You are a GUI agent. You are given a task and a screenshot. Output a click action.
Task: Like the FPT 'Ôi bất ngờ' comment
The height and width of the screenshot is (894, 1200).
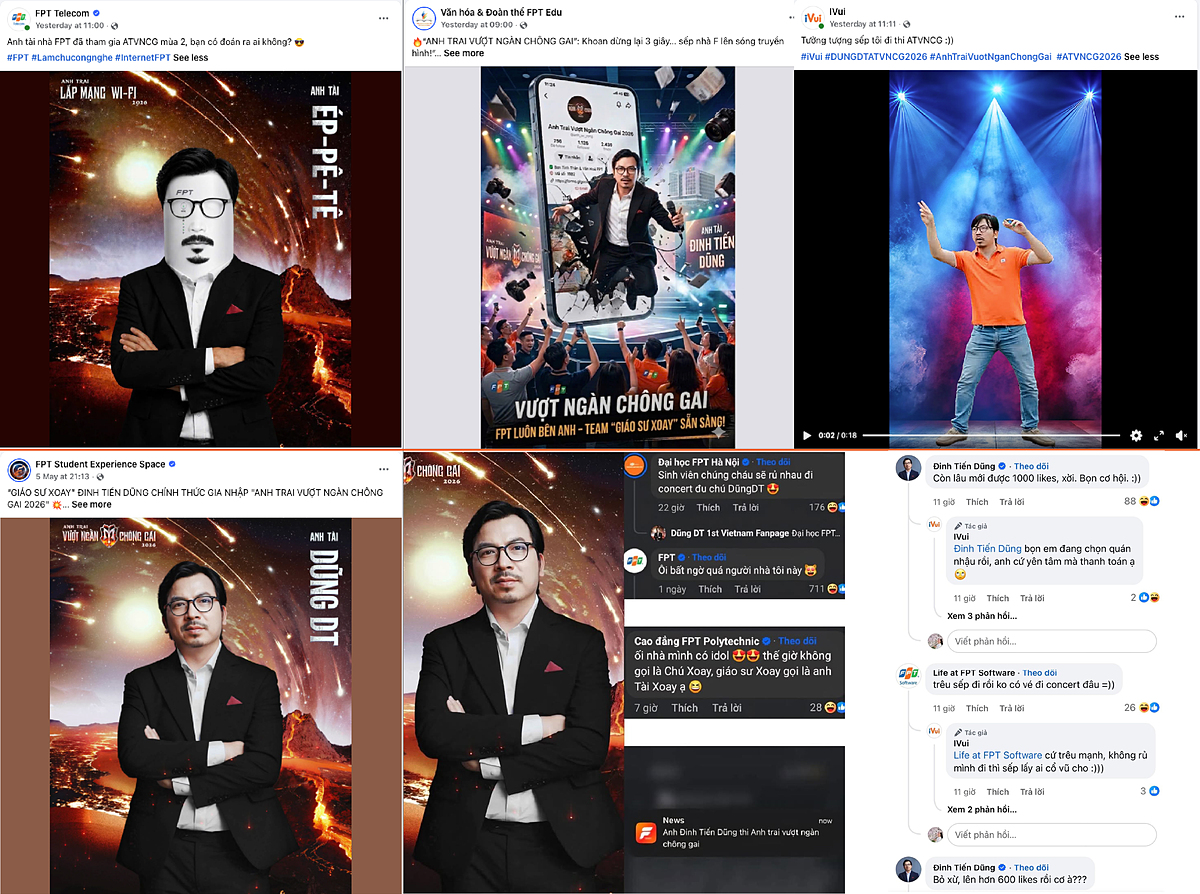[x=710, y=589]
